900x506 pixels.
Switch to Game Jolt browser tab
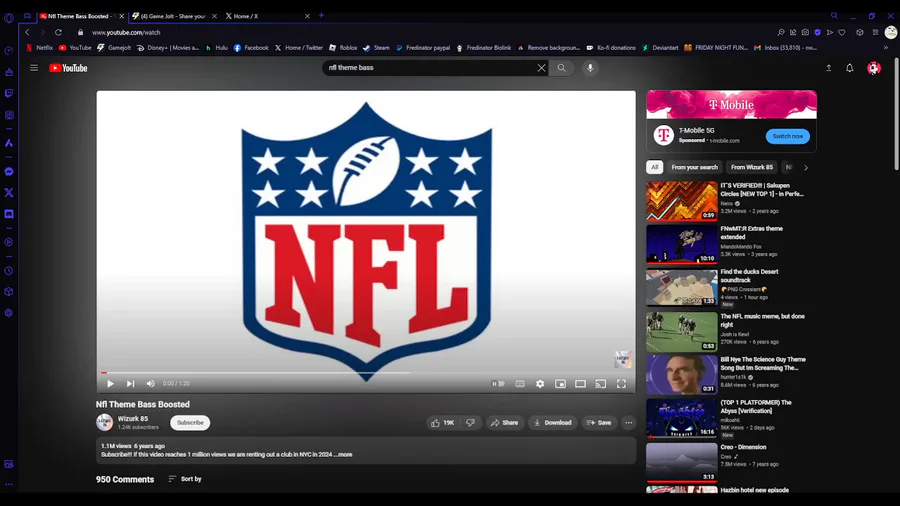tap(173, 16)
